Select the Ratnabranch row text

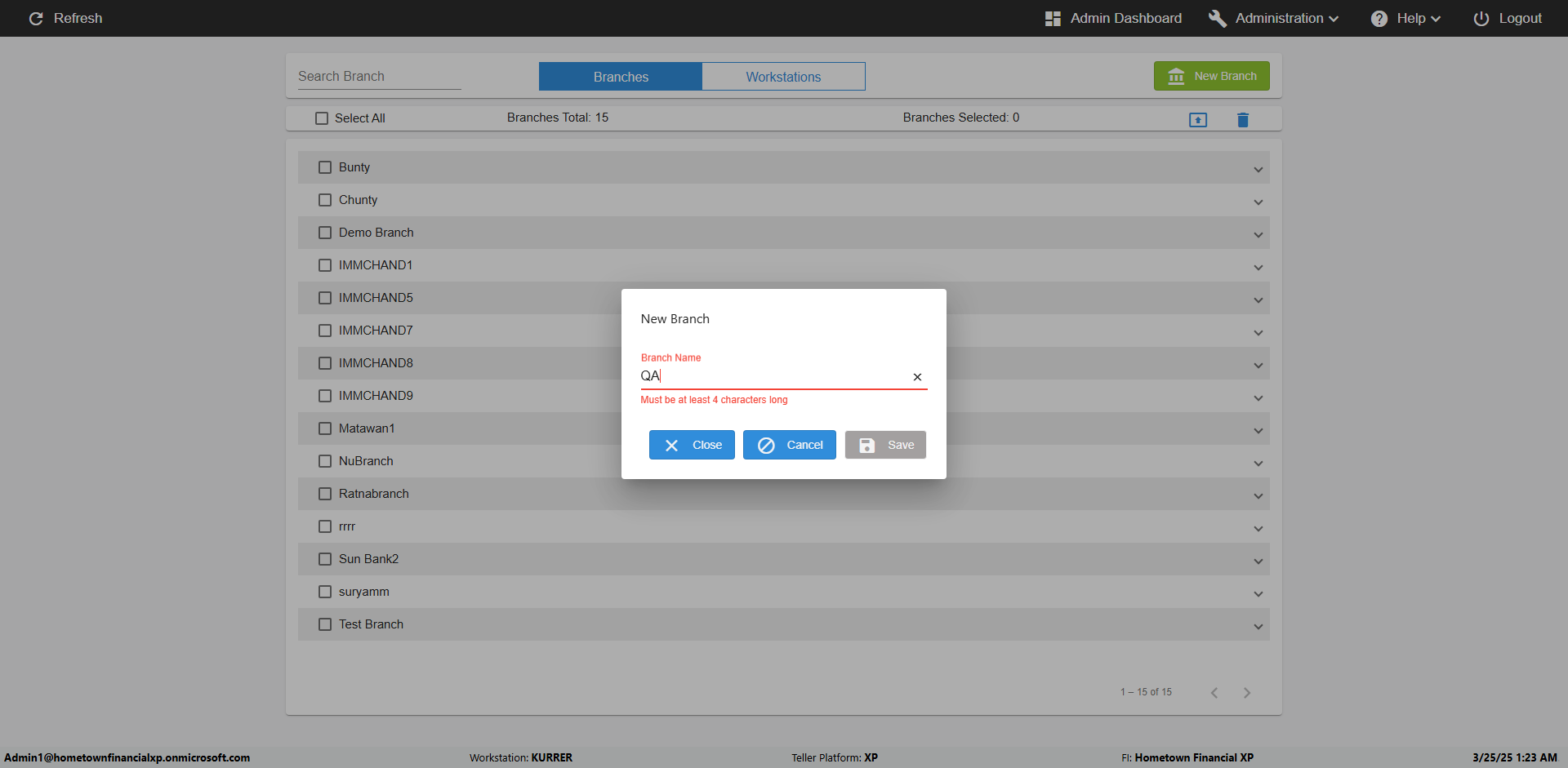tap(374, 494)
